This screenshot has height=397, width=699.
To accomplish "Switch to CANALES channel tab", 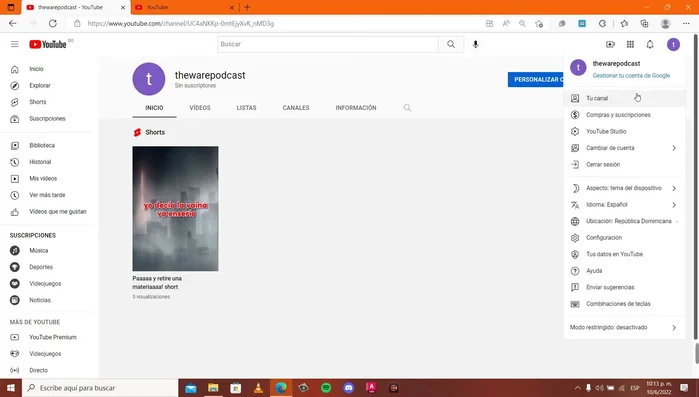I will click(296, 108).
